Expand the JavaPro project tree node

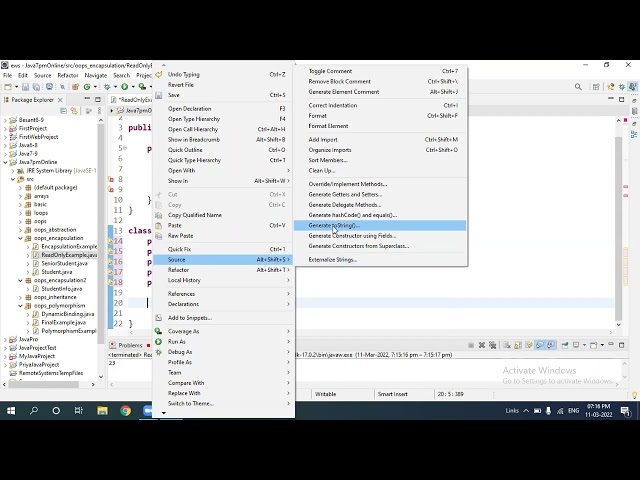4,339
